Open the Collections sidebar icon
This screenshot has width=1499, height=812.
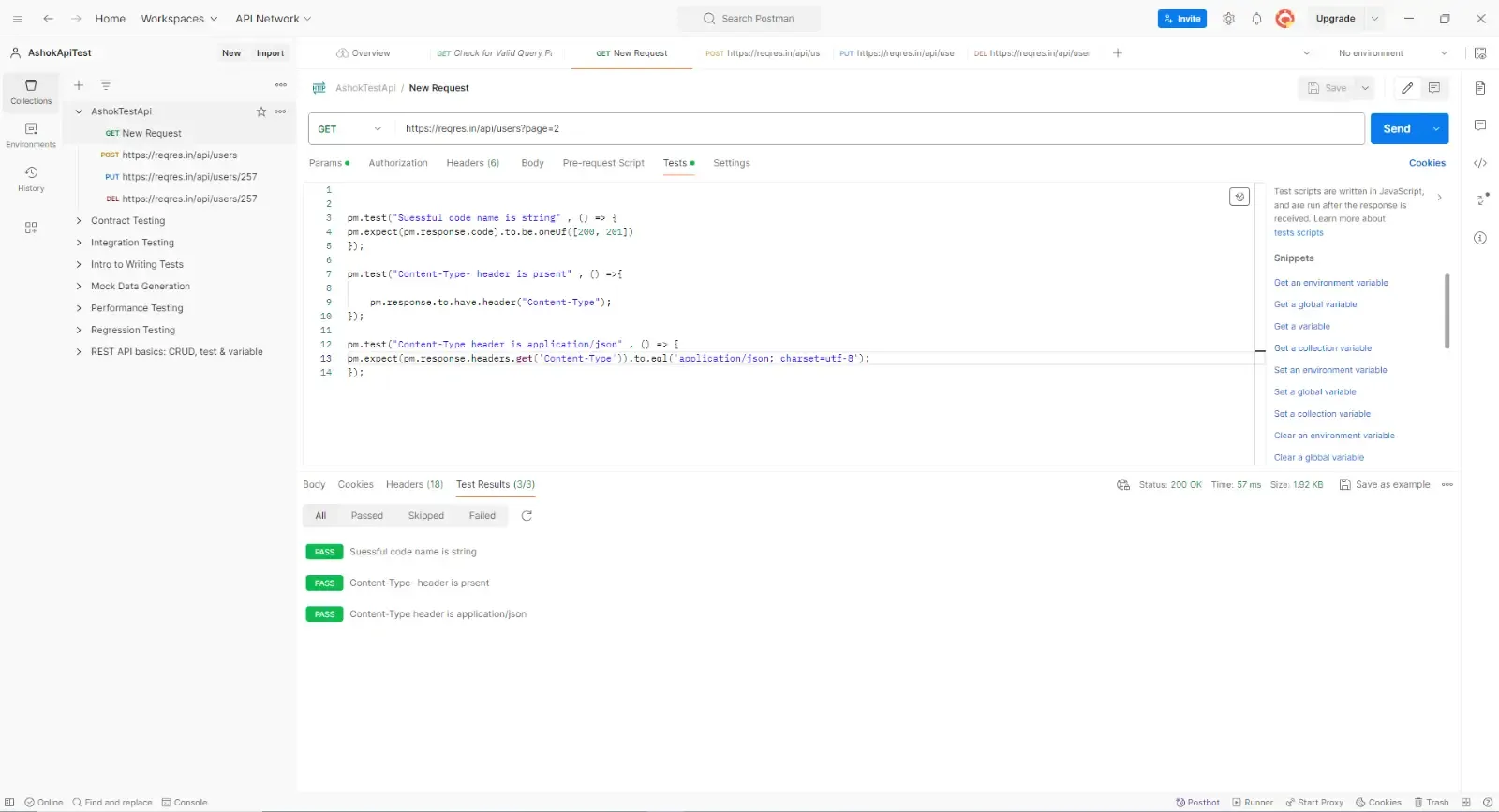[x=31, y=91]
